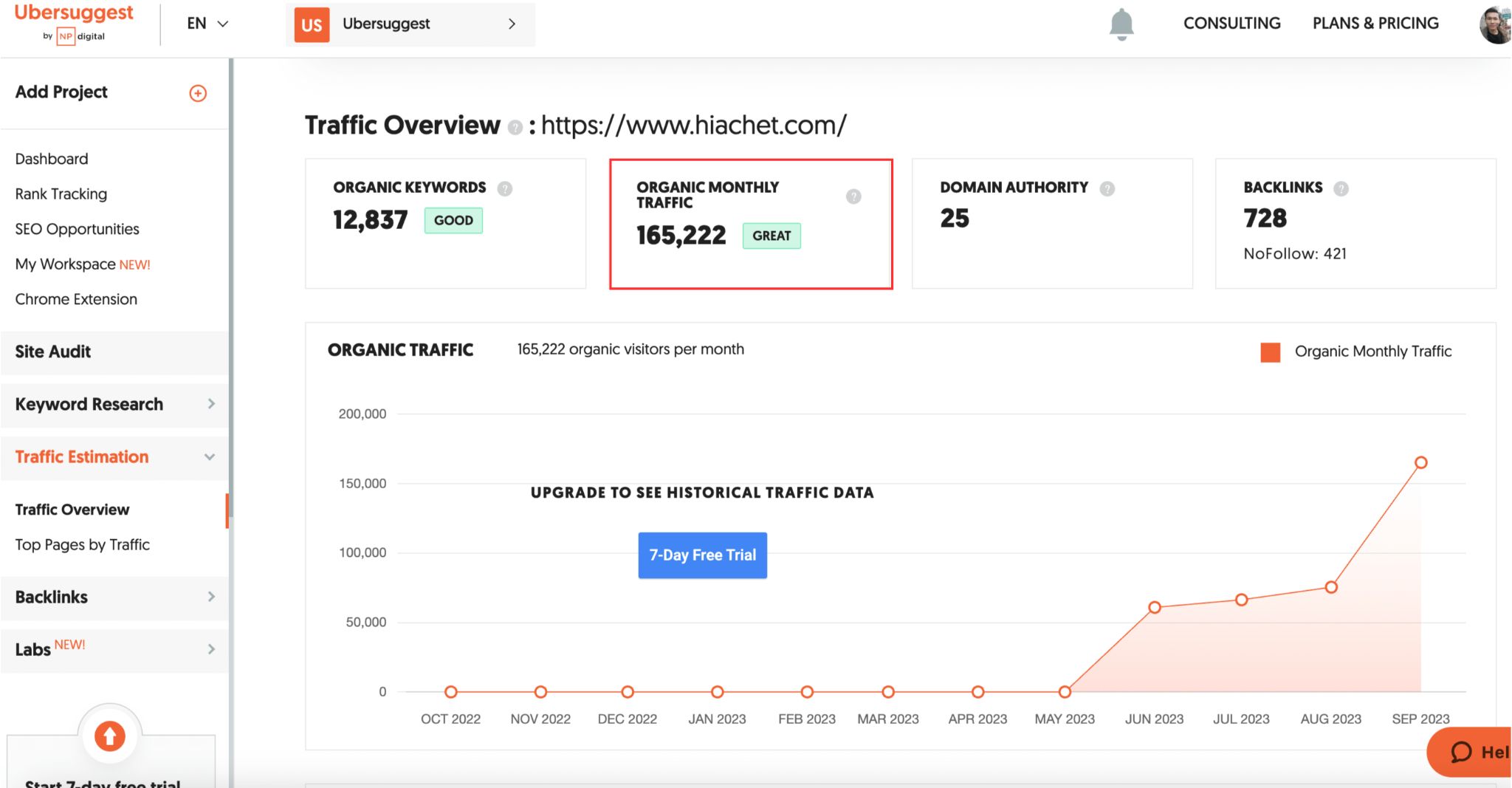
Task: Click the Domain Authority value 25
Action: click(x=955, y=219)
